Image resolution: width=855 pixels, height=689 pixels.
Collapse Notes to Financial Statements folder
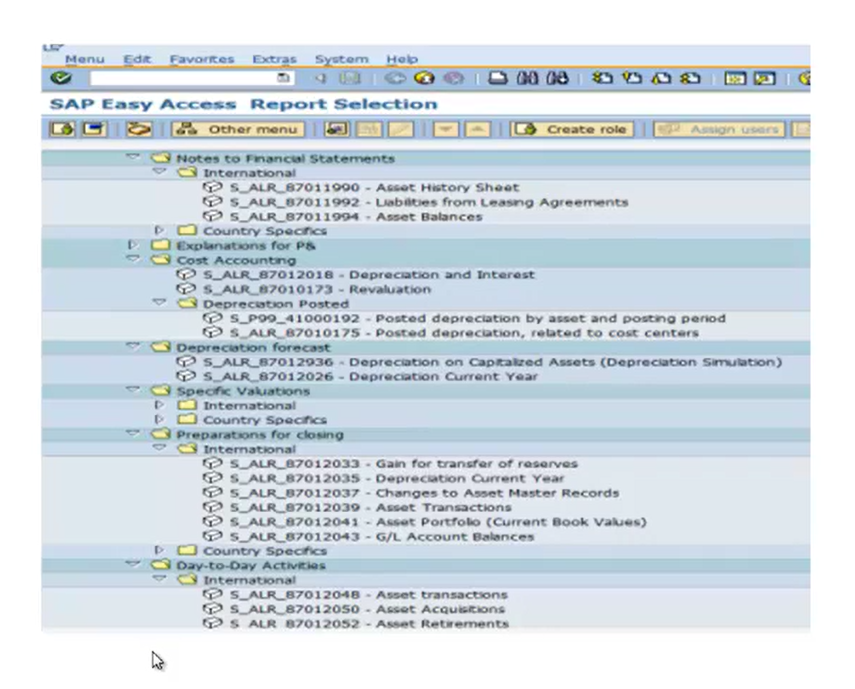(x=133, y=157)
